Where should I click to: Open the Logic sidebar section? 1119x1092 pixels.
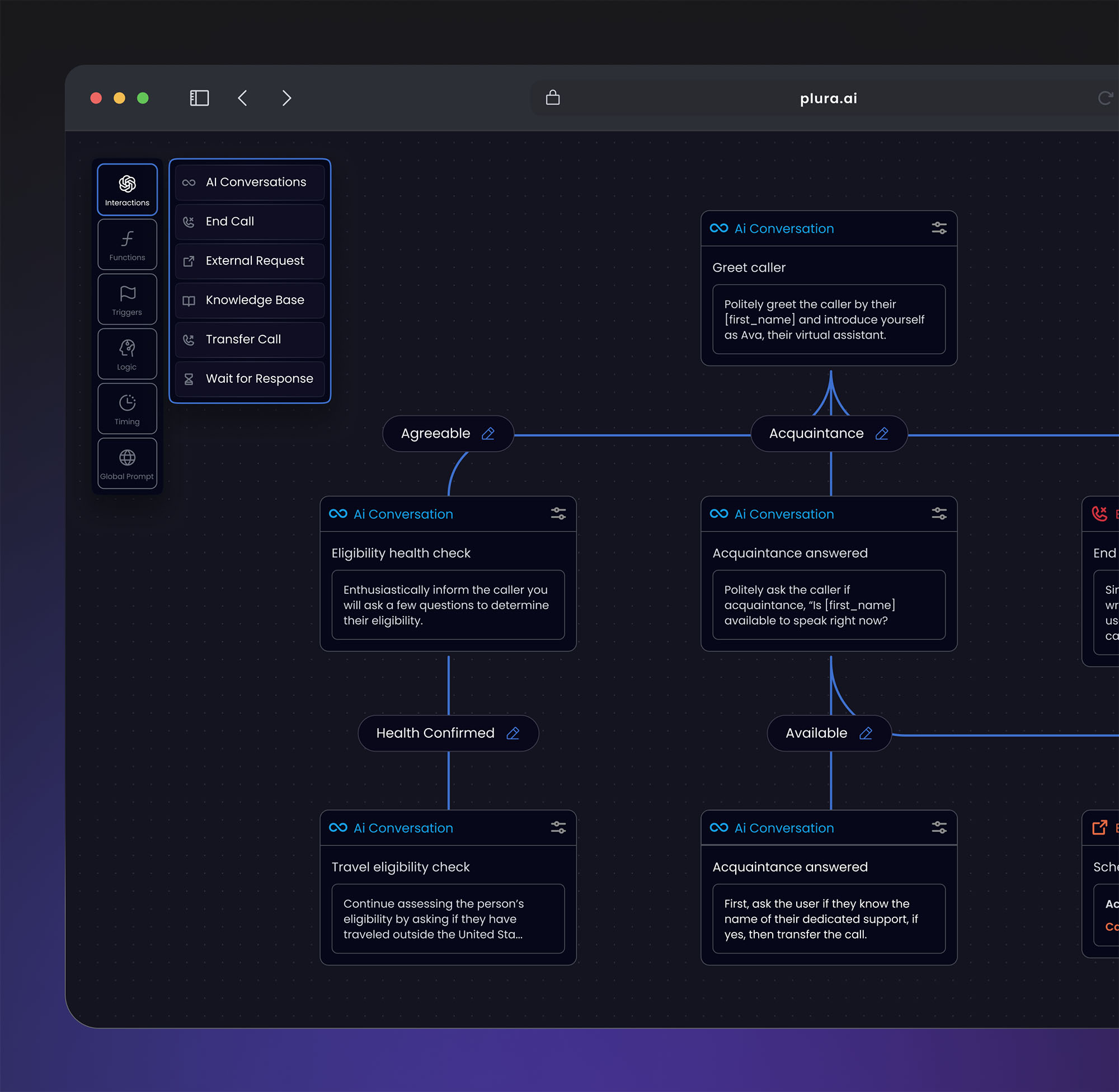coord(127,354)
